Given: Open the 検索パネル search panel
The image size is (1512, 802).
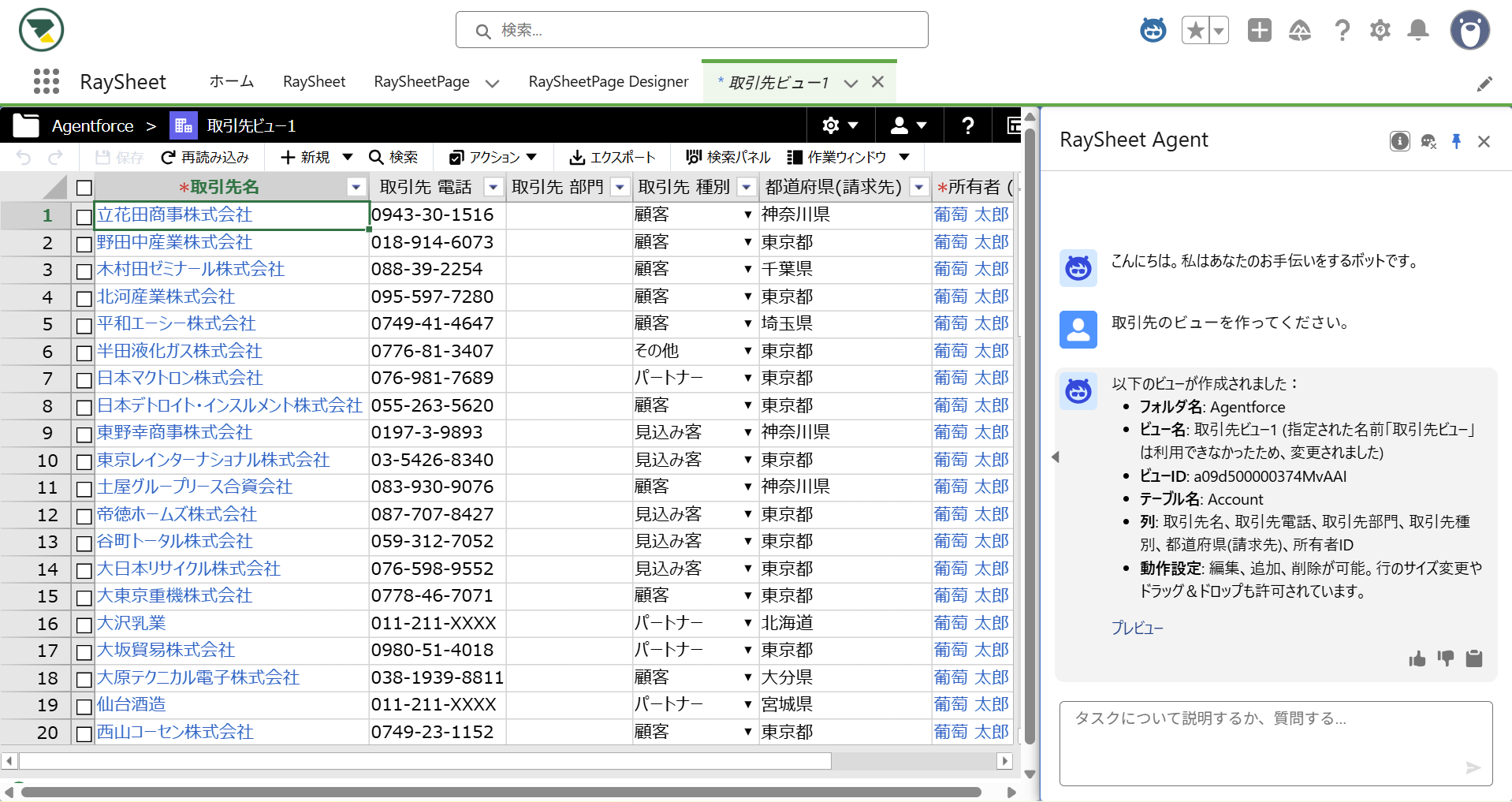Looking at the screenshot, I should (728, 158).
